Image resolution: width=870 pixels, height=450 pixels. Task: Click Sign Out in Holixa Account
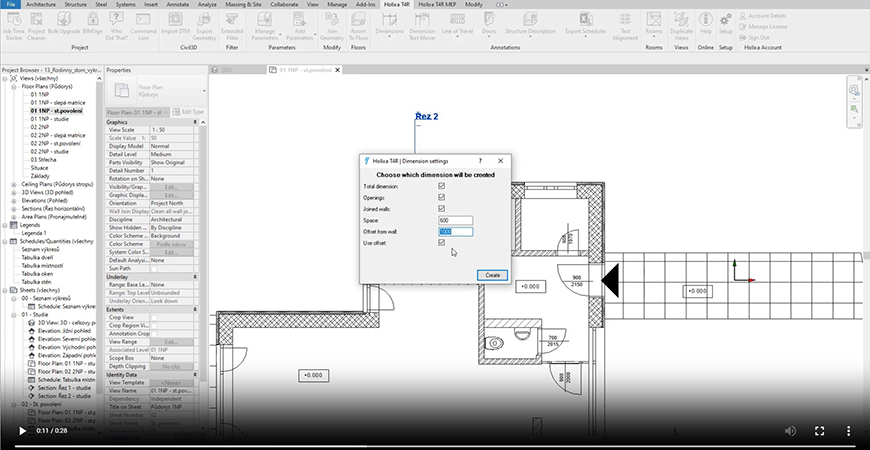pos(753,38)
